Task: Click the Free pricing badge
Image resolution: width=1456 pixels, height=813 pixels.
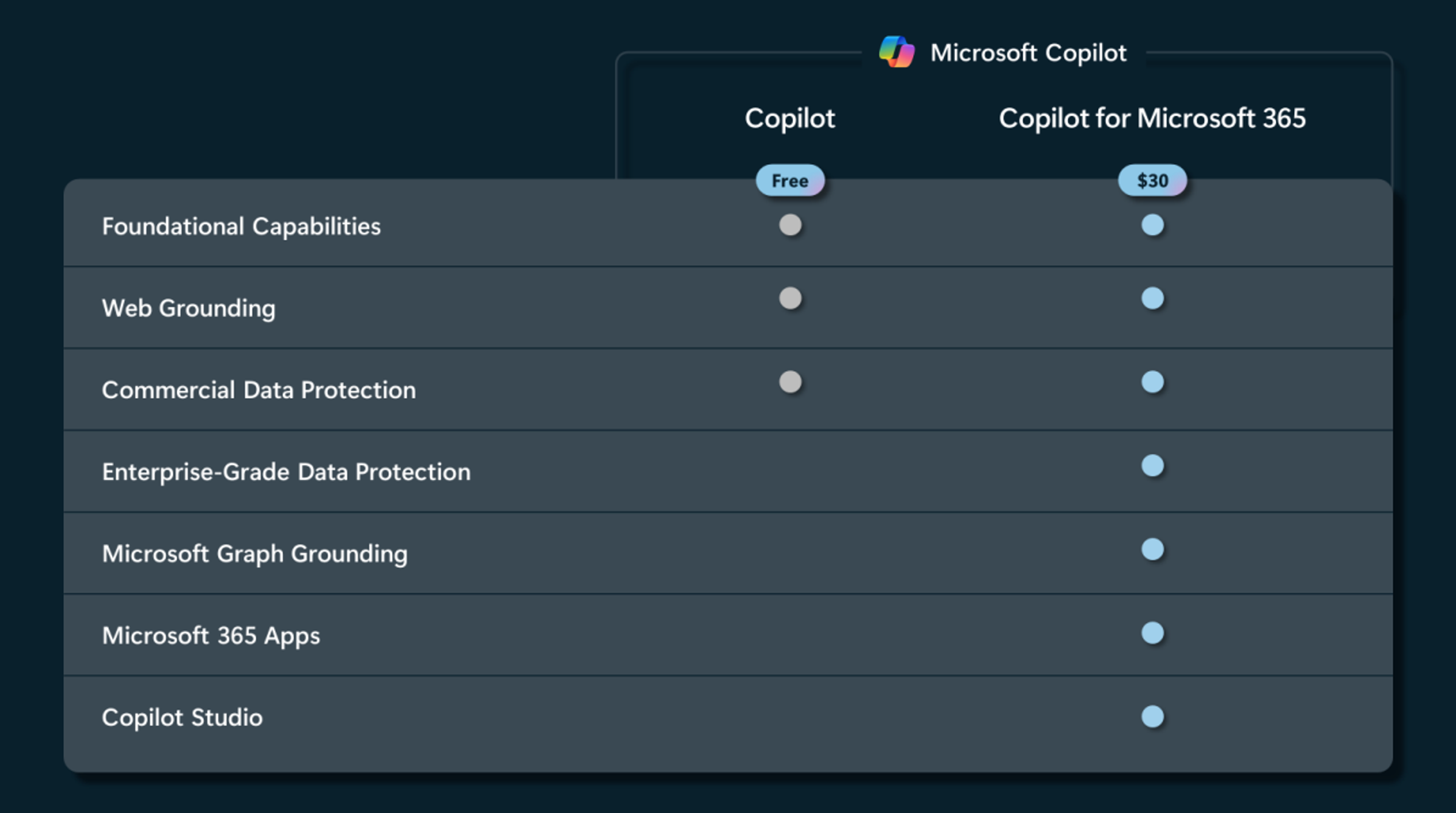Action: pyautogui.click(x=789, y=180)
